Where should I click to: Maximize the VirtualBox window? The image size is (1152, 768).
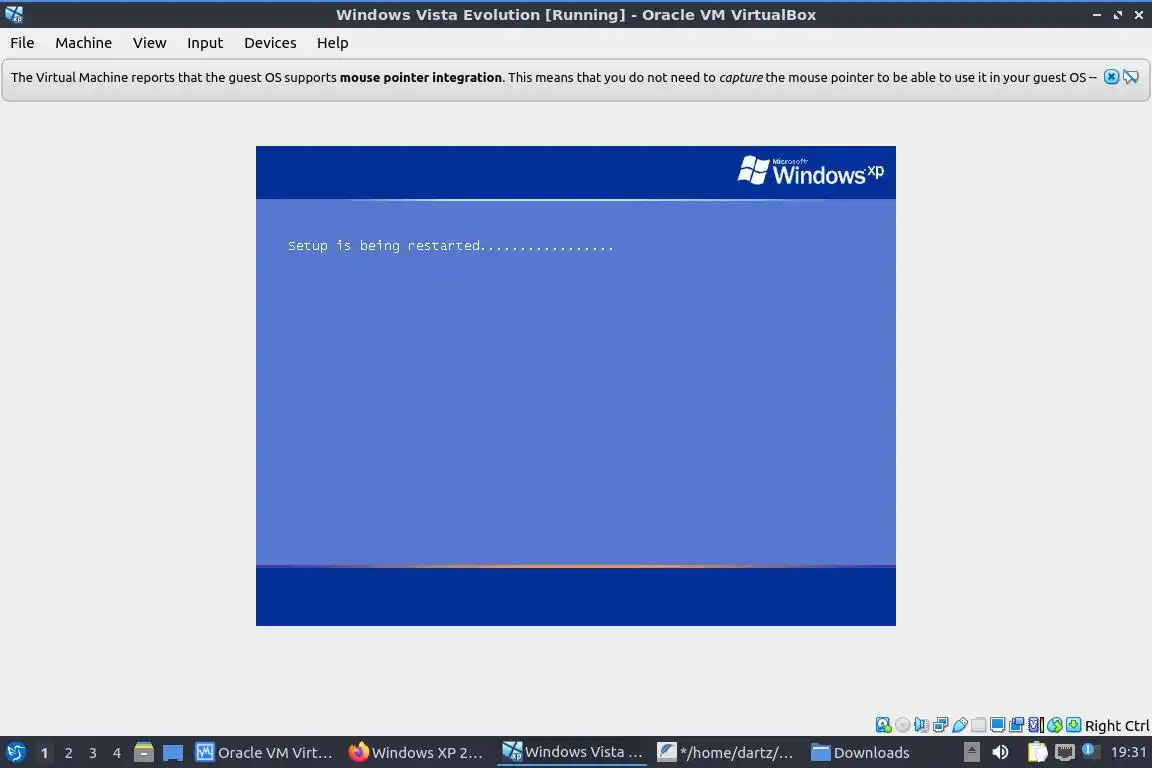click(x=1117, y=14)
